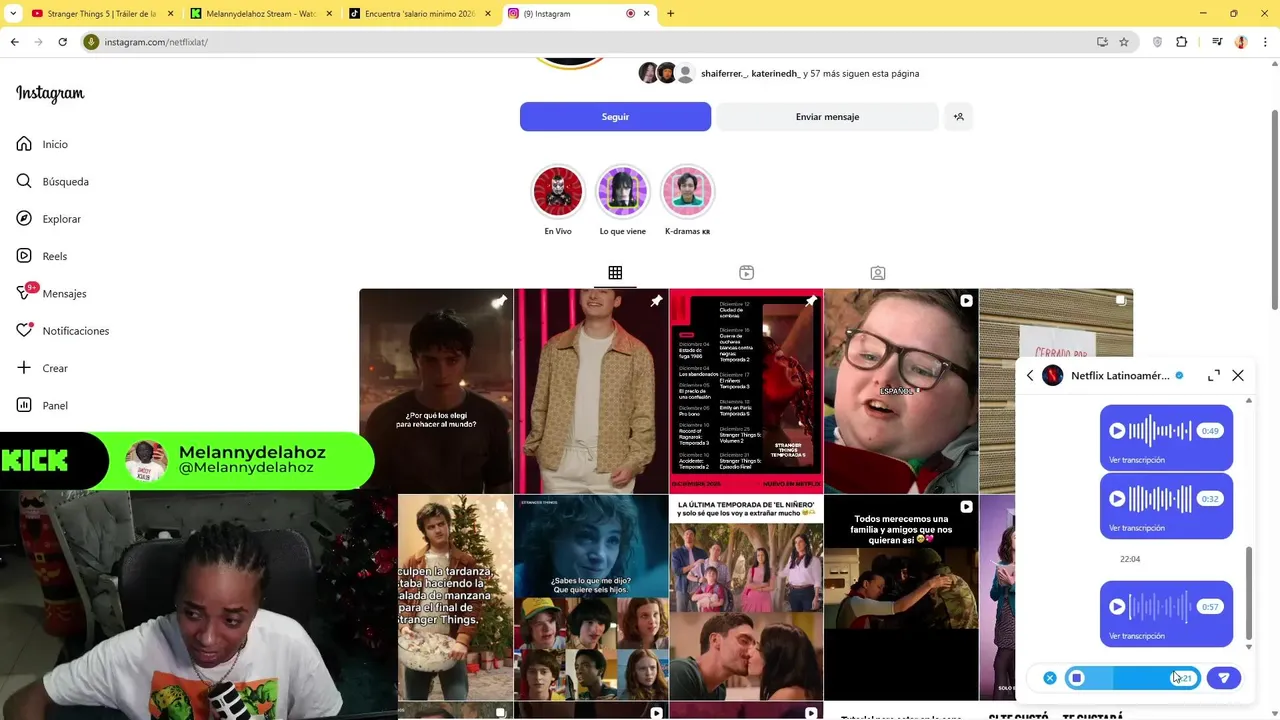Close the Stranger Things 5 tab
The image size is (1280, 720).
pos(170,14)
